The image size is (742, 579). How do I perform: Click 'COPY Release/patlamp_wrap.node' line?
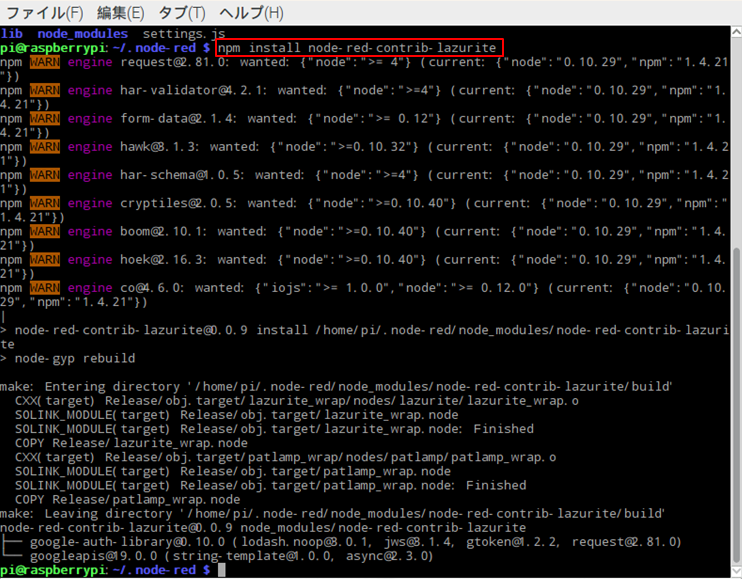click(127, 500)
